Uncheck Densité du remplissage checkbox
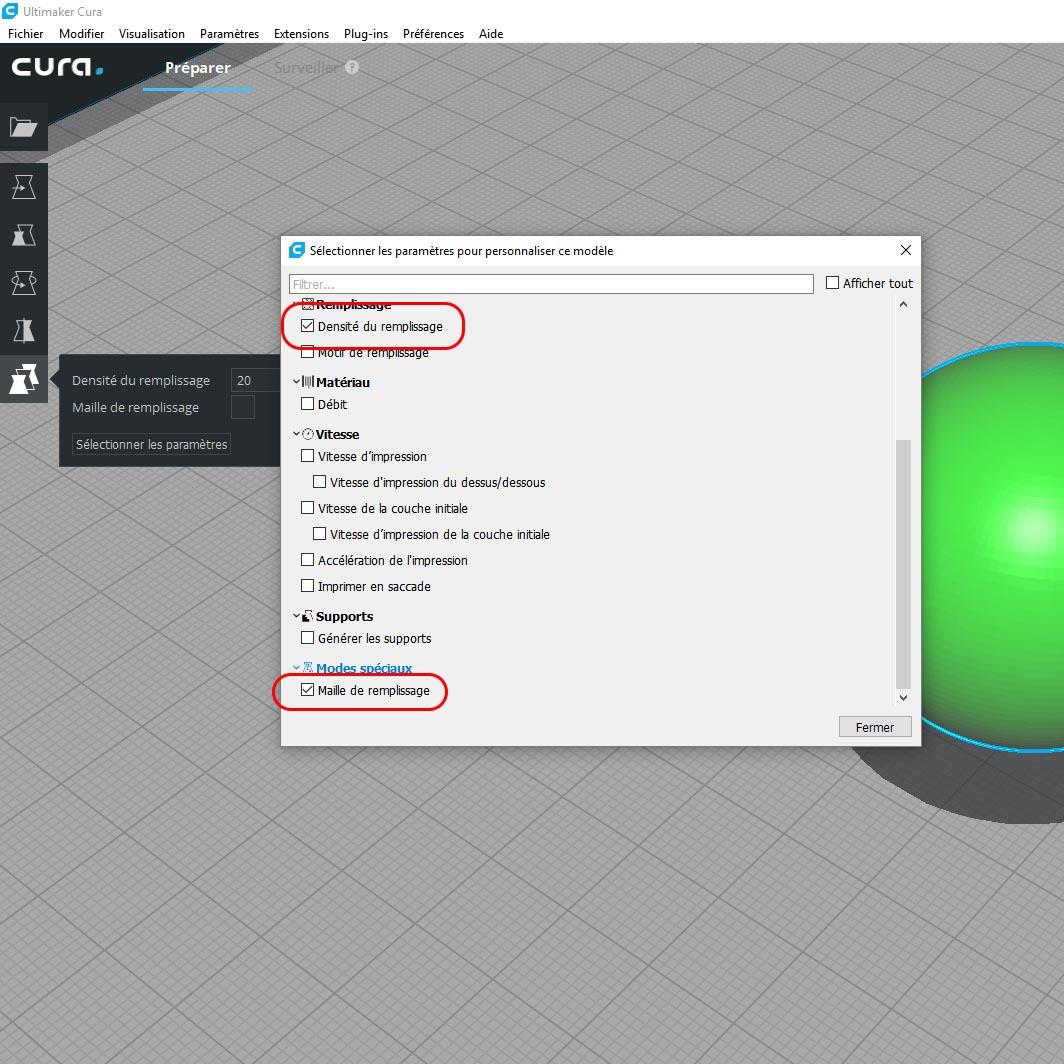Screen dimensions: 1064x1064 (307, 326)
